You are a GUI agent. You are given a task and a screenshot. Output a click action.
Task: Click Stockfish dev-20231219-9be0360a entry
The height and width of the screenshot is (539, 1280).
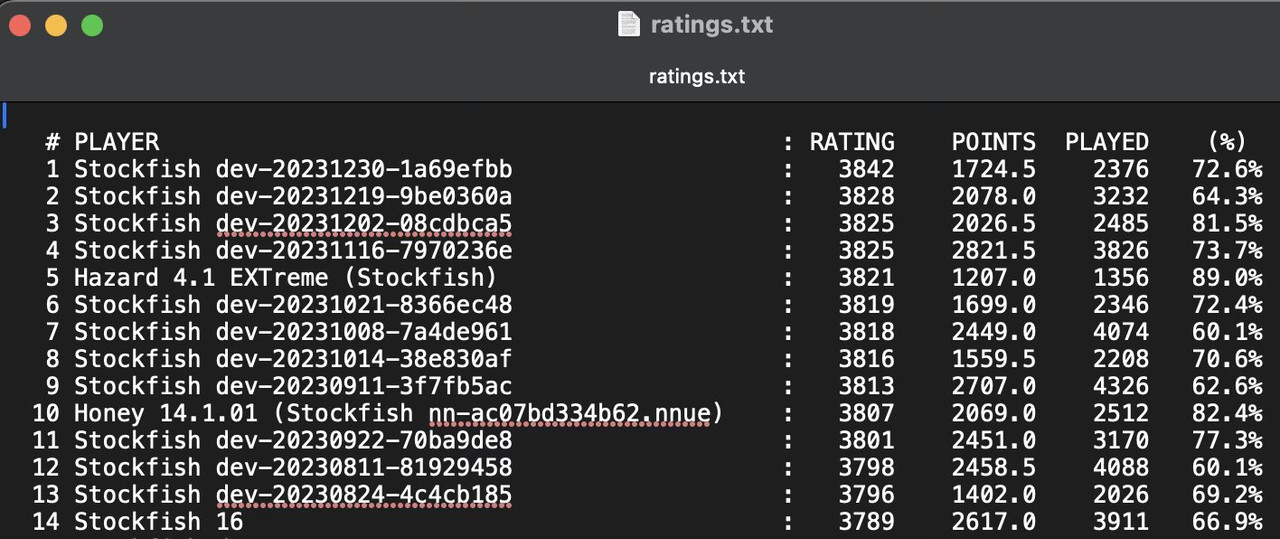[293, 196]
